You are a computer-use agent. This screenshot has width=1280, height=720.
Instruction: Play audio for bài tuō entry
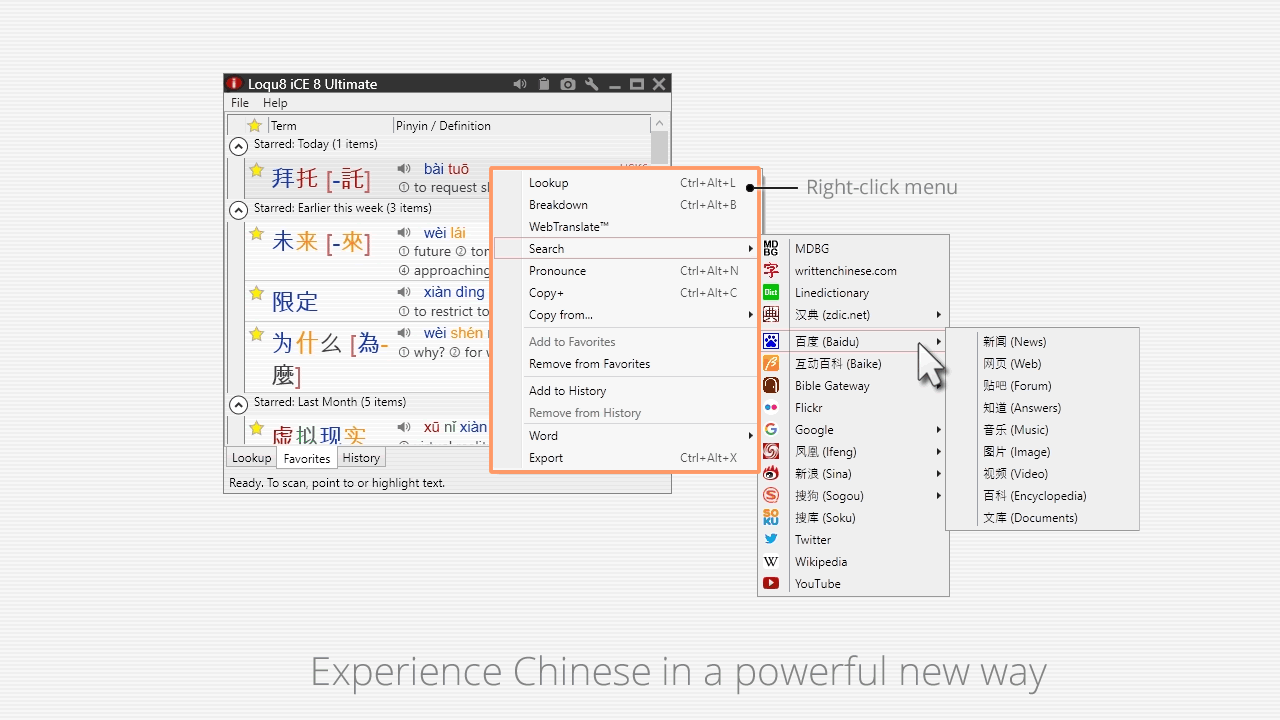[x=404, y=169]
